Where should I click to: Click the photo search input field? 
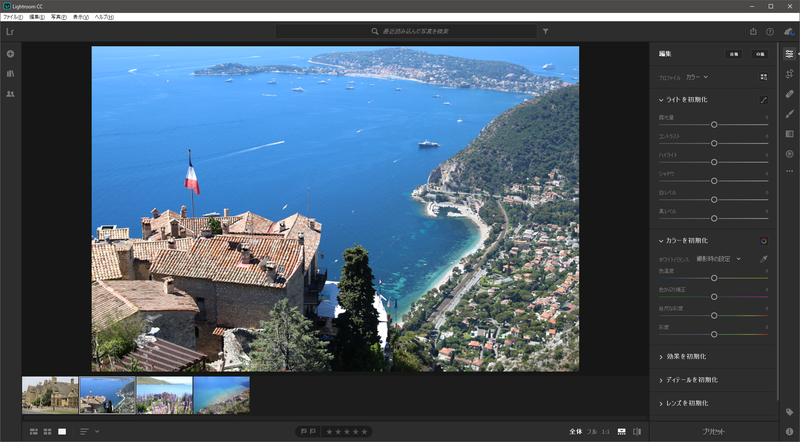pyautogui.click(x=406, y=32)
